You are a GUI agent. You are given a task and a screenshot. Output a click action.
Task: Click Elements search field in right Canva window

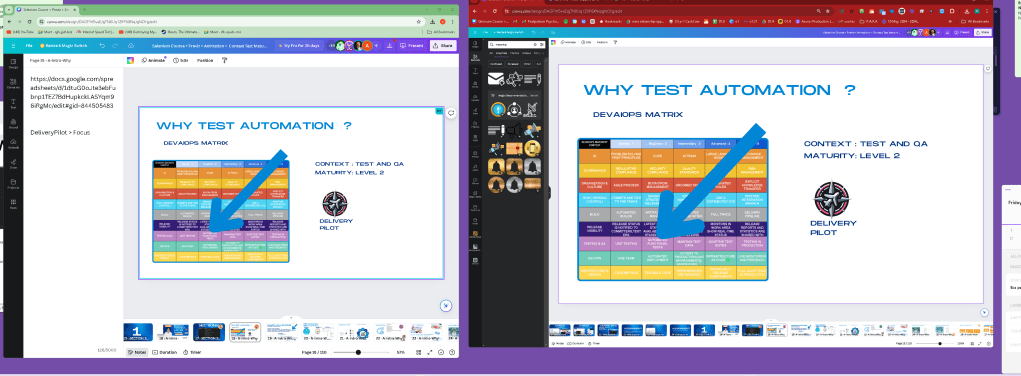pos(517,44)
